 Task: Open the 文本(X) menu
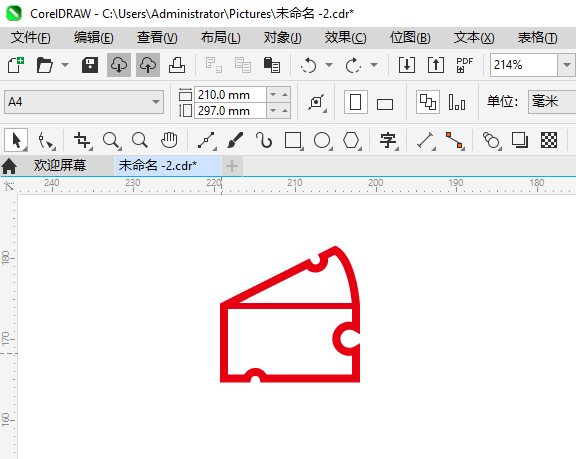pyautogui.click(x=474, y=37)
